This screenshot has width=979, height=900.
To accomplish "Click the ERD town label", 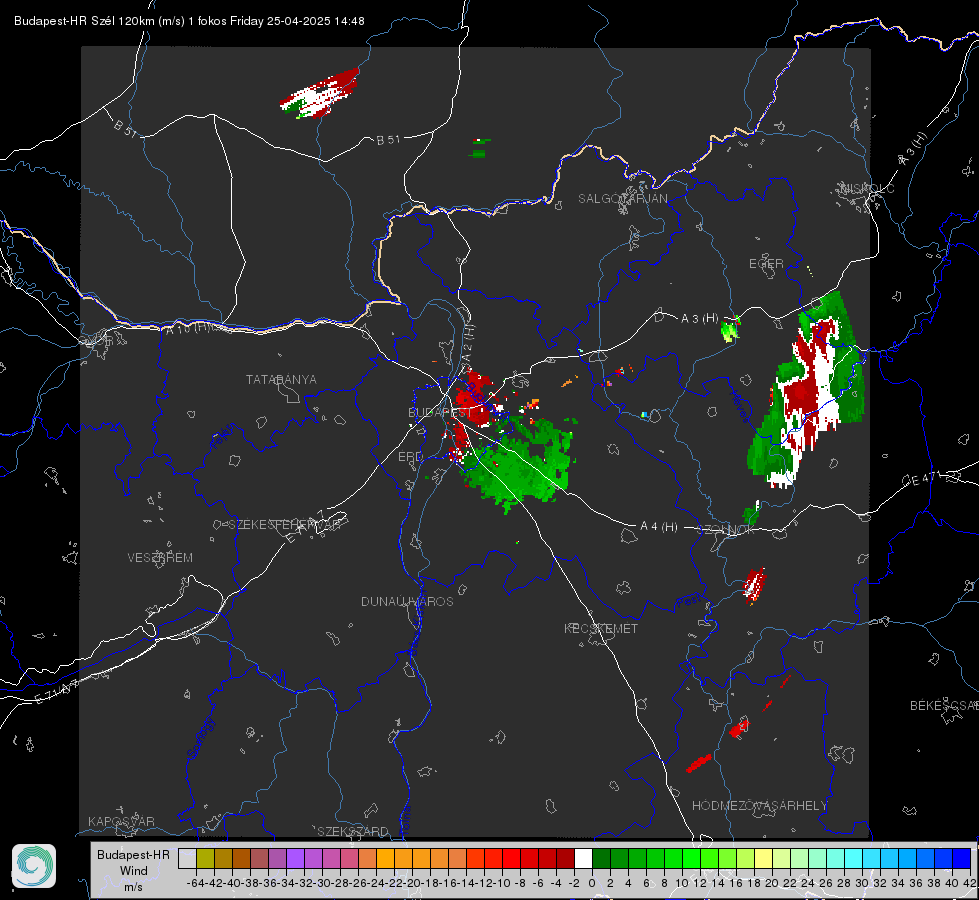I will (410, 457).
